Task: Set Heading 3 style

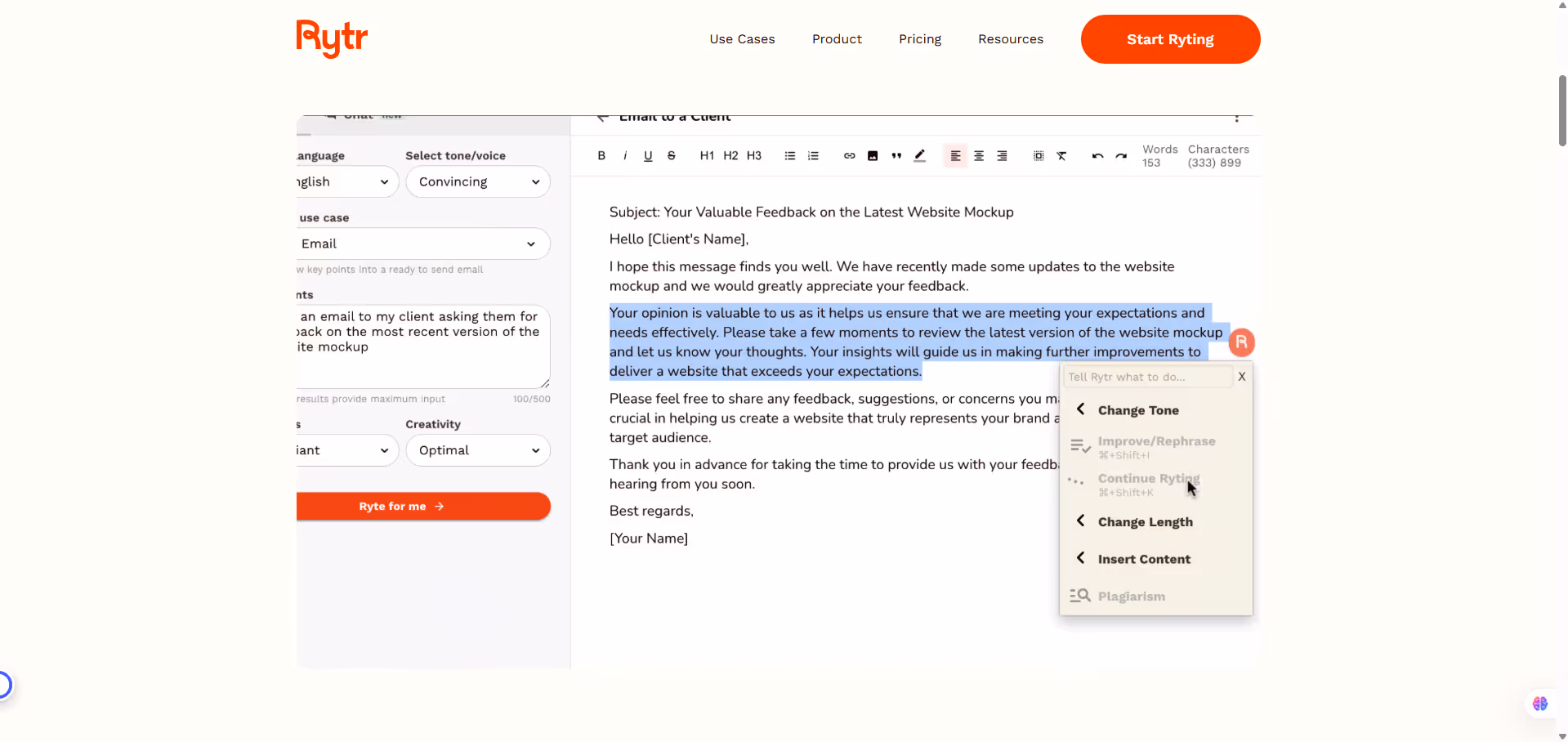Action: click(754, 155)
